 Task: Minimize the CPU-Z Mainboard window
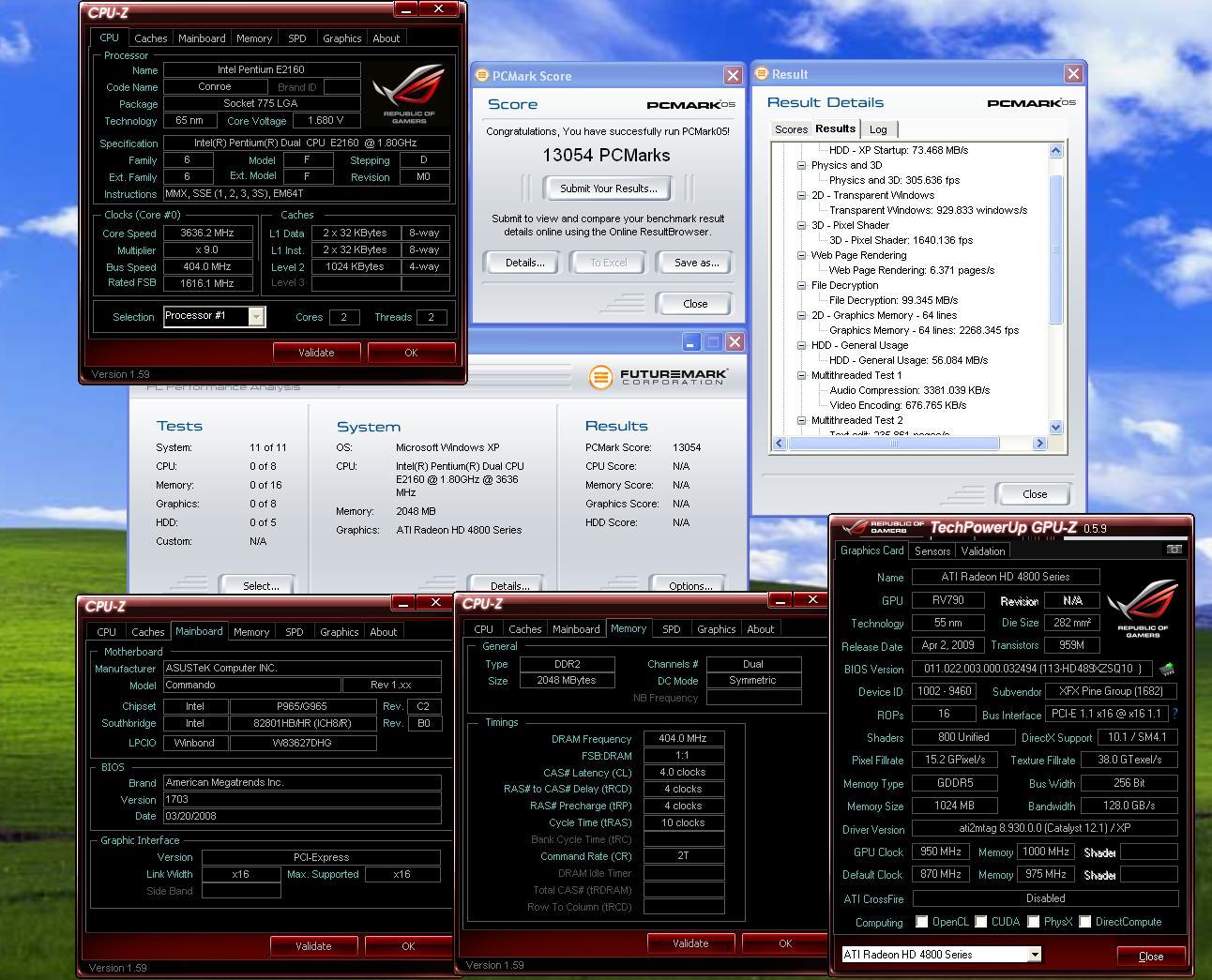point(402,602)
